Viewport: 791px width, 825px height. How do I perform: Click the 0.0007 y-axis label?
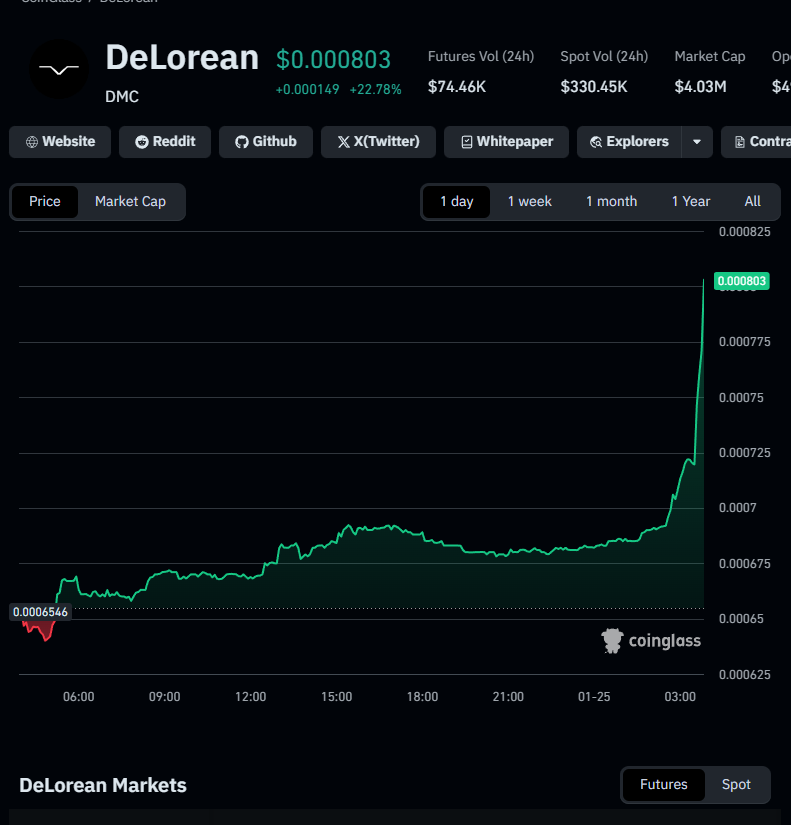point(737,508)
